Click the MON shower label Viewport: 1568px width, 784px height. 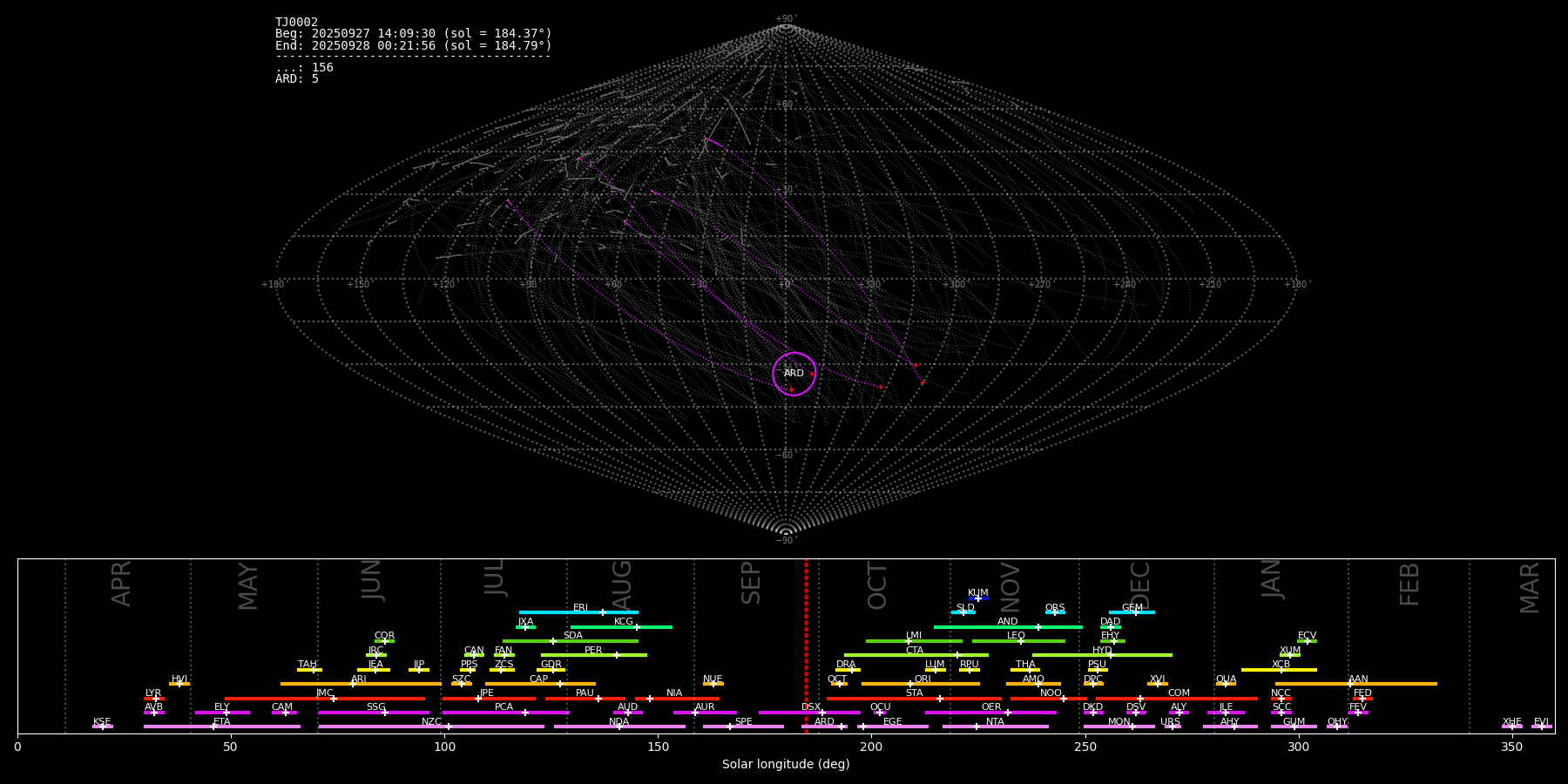coord(1119,722)
